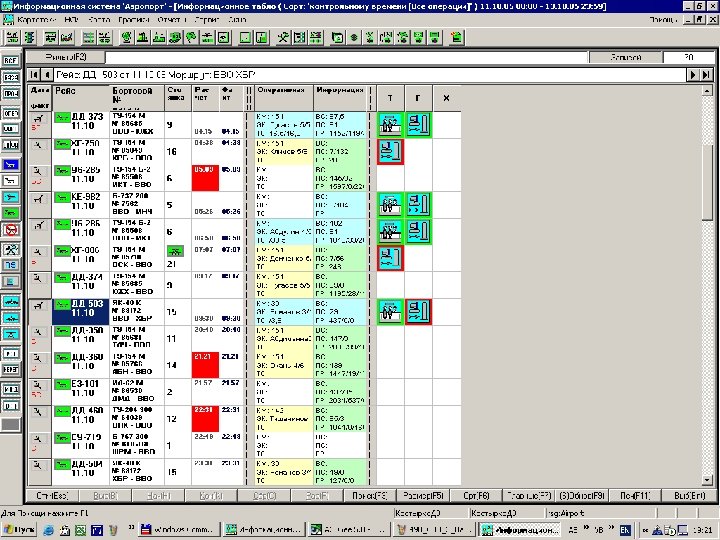720x540 pixels.
Task: Click red-bordered operation icon for КГ-750
Action: coord(390,151)
